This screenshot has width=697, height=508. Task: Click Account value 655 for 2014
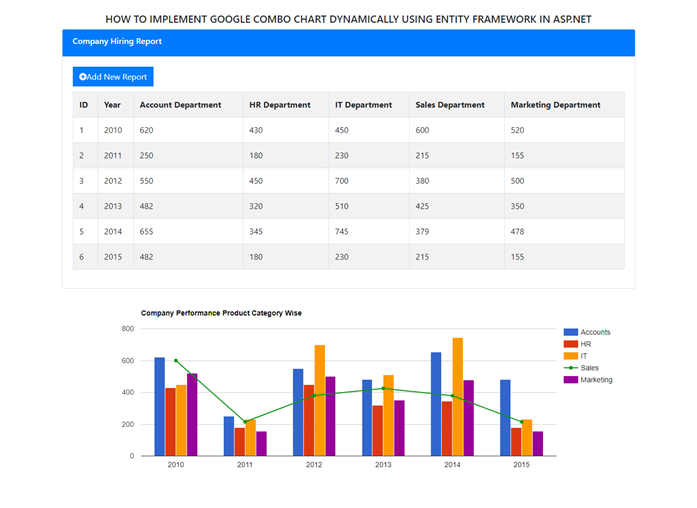[x=146, y=232]
